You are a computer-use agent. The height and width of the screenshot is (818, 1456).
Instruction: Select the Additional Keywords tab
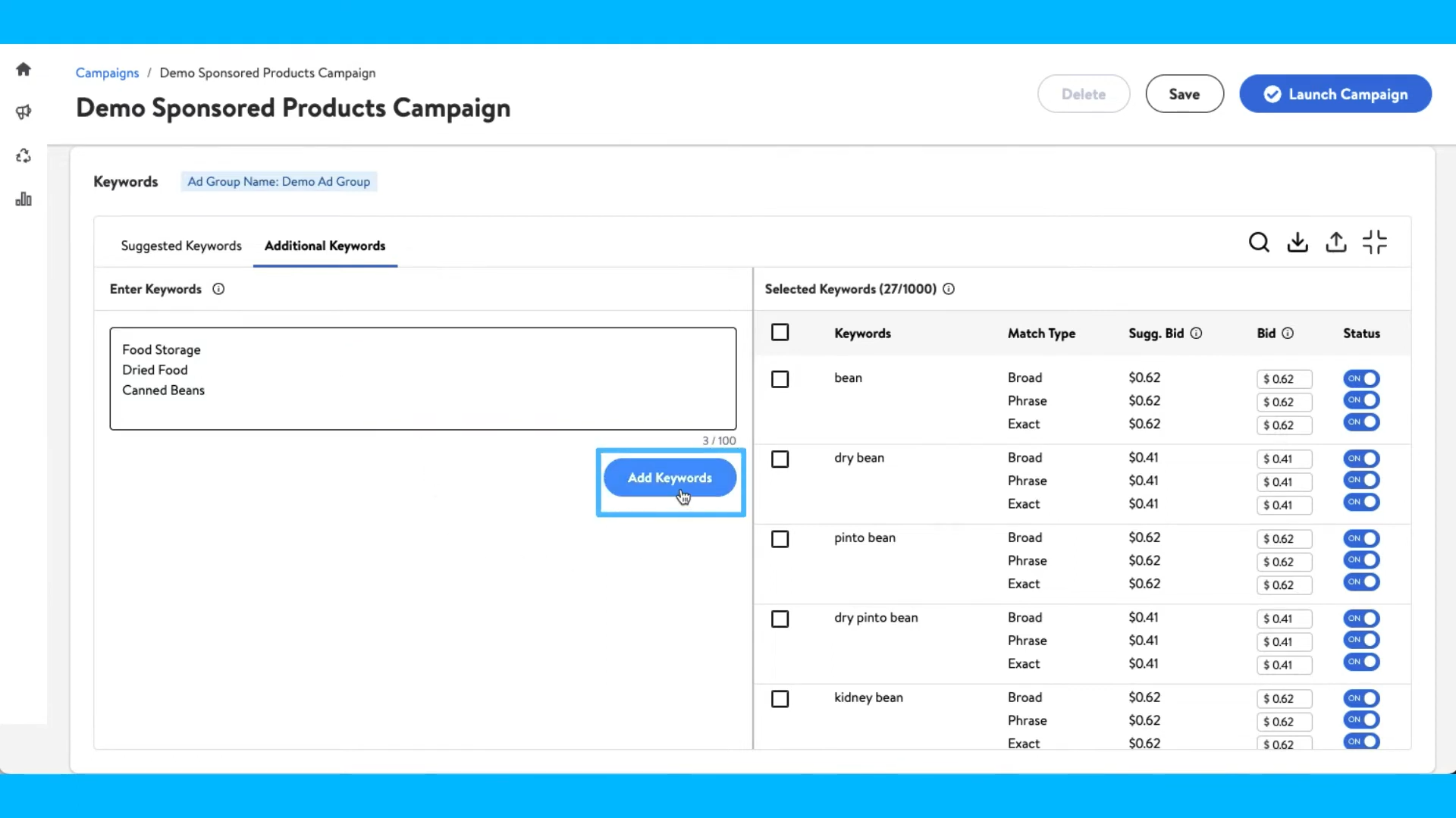[325, 246]
